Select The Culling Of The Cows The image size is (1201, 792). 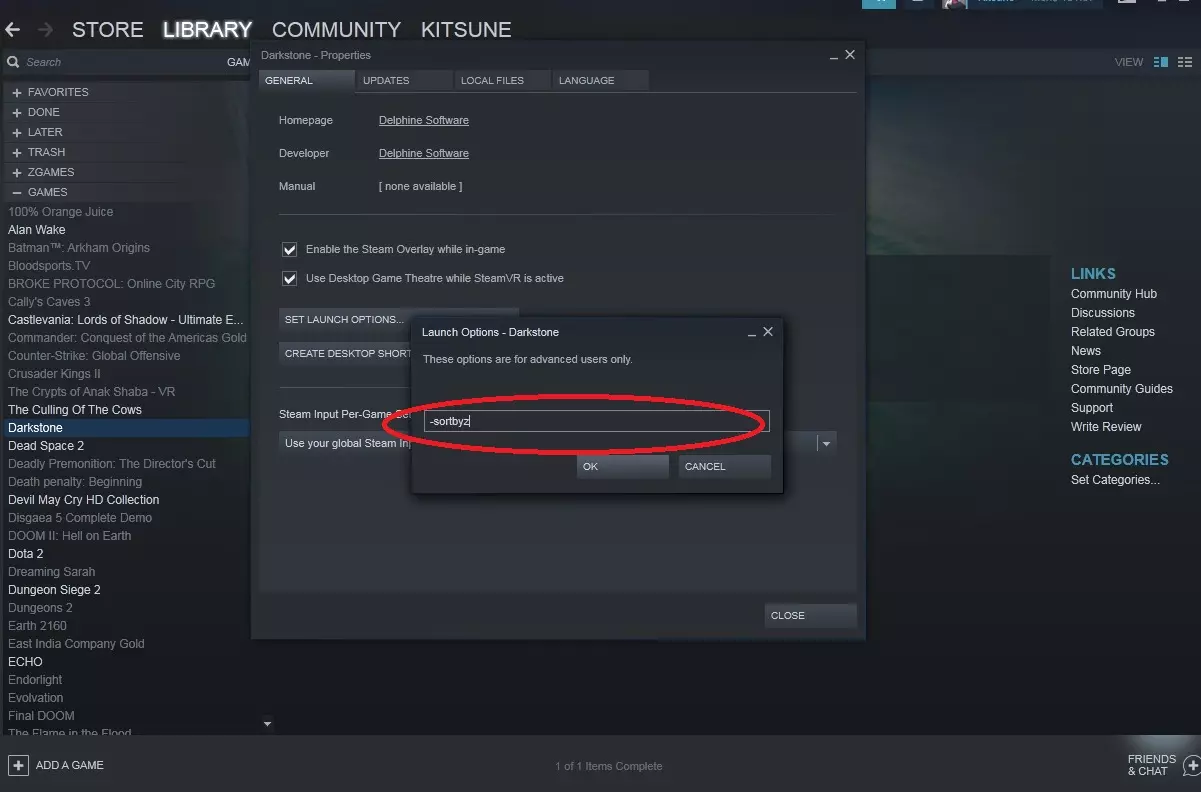[75, 410]
